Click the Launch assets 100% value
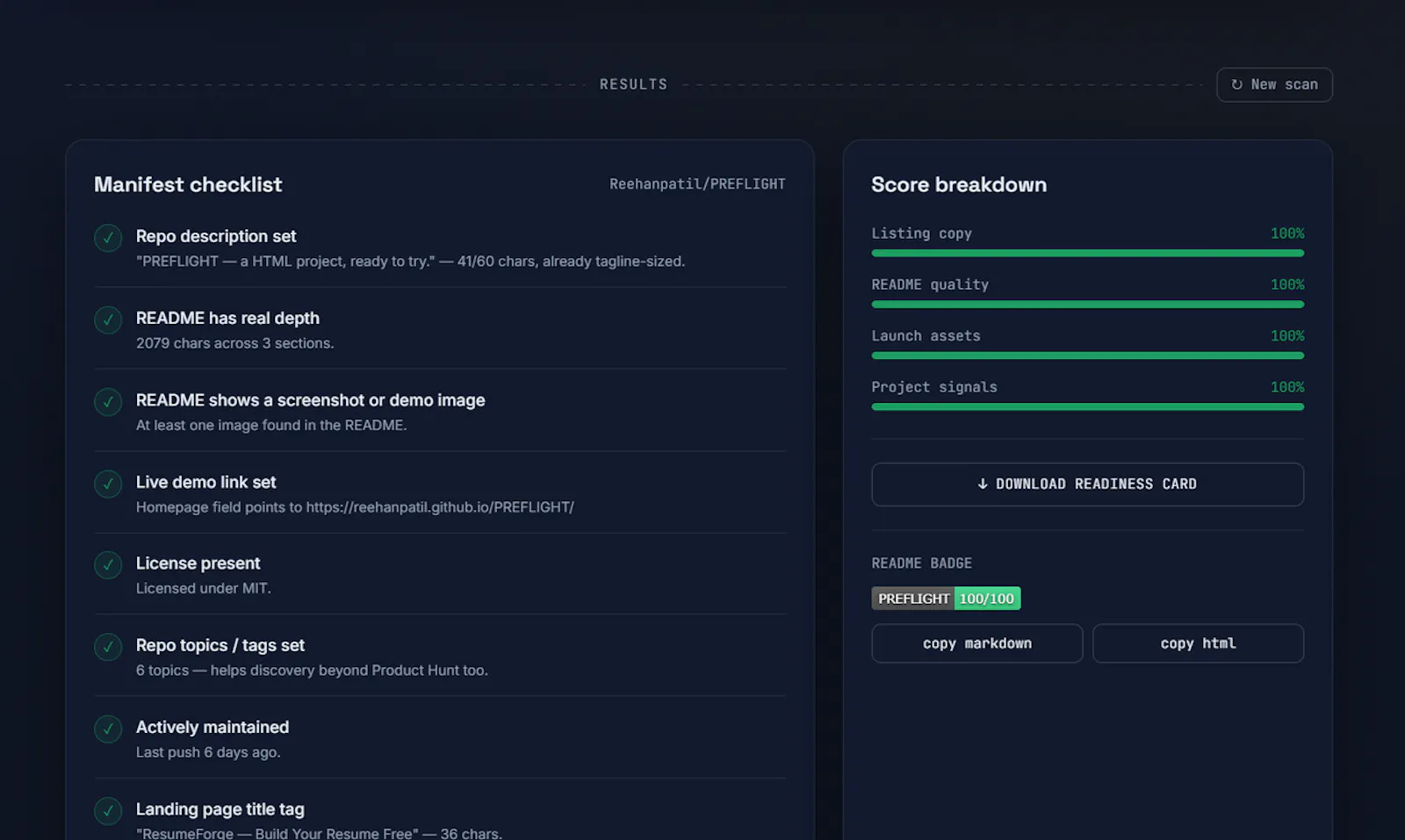The image size is (1405, 840). (1287, 336)
